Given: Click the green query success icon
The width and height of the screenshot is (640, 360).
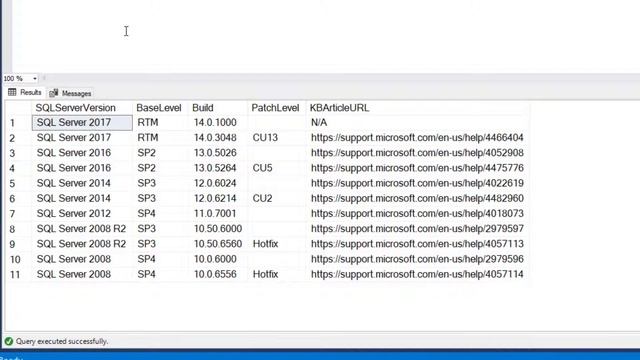Looking at the screenshot, I should click(x=9, y=341).
